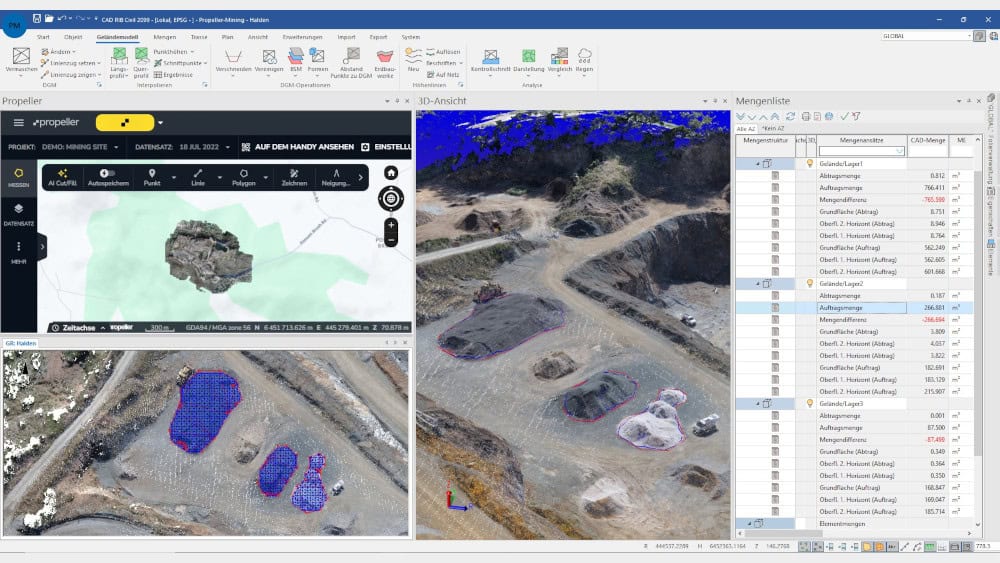This screenshot has height=563, width=1000.
Task: Click the yellow Propeller logo button
Action: click(125, 122)
